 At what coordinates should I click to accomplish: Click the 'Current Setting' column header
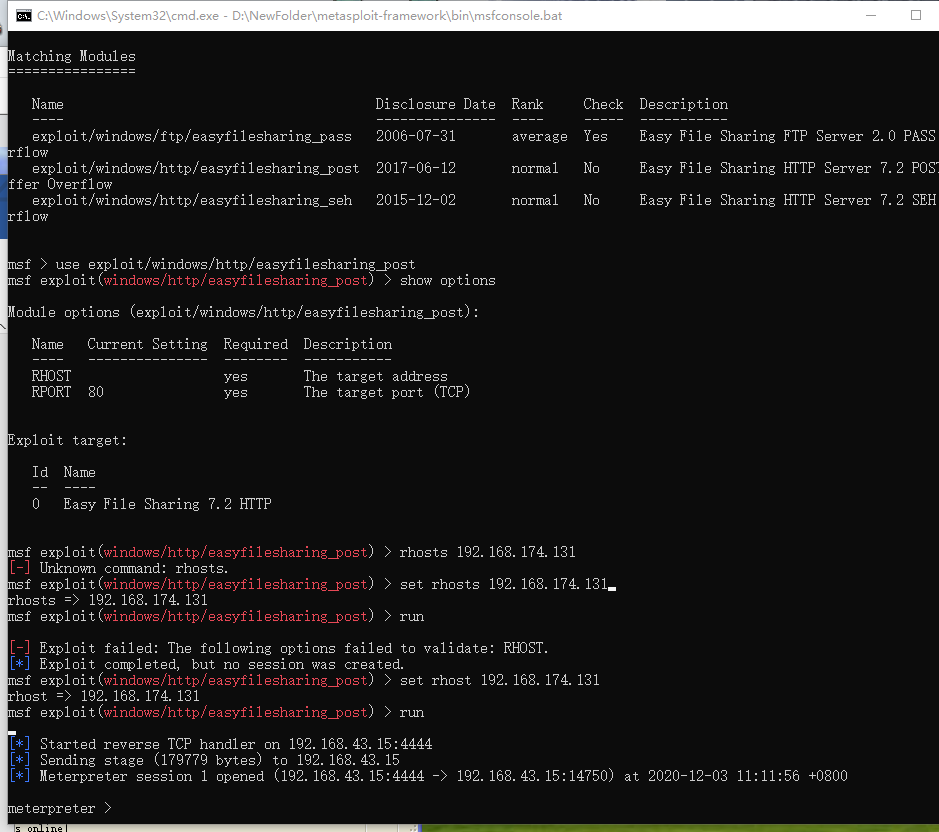tap(147, 344)
